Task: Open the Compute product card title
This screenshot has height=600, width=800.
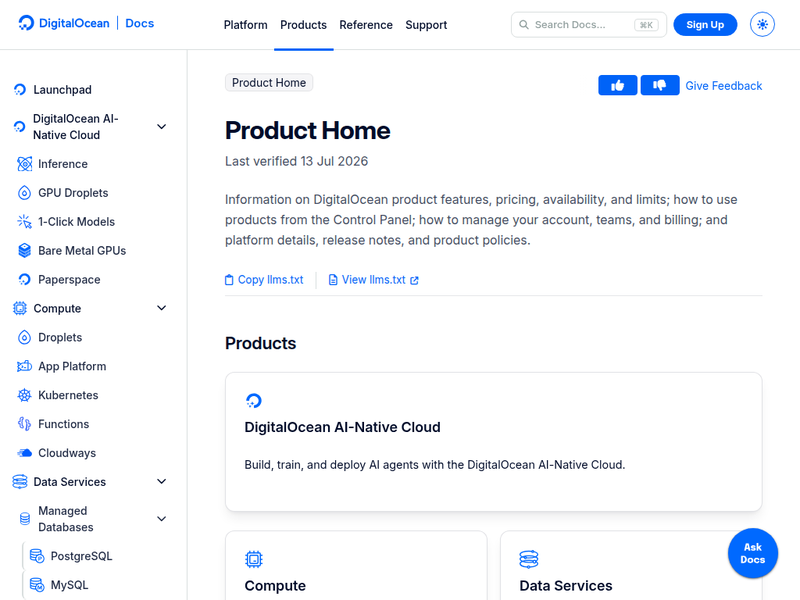Action: [275, 586]
